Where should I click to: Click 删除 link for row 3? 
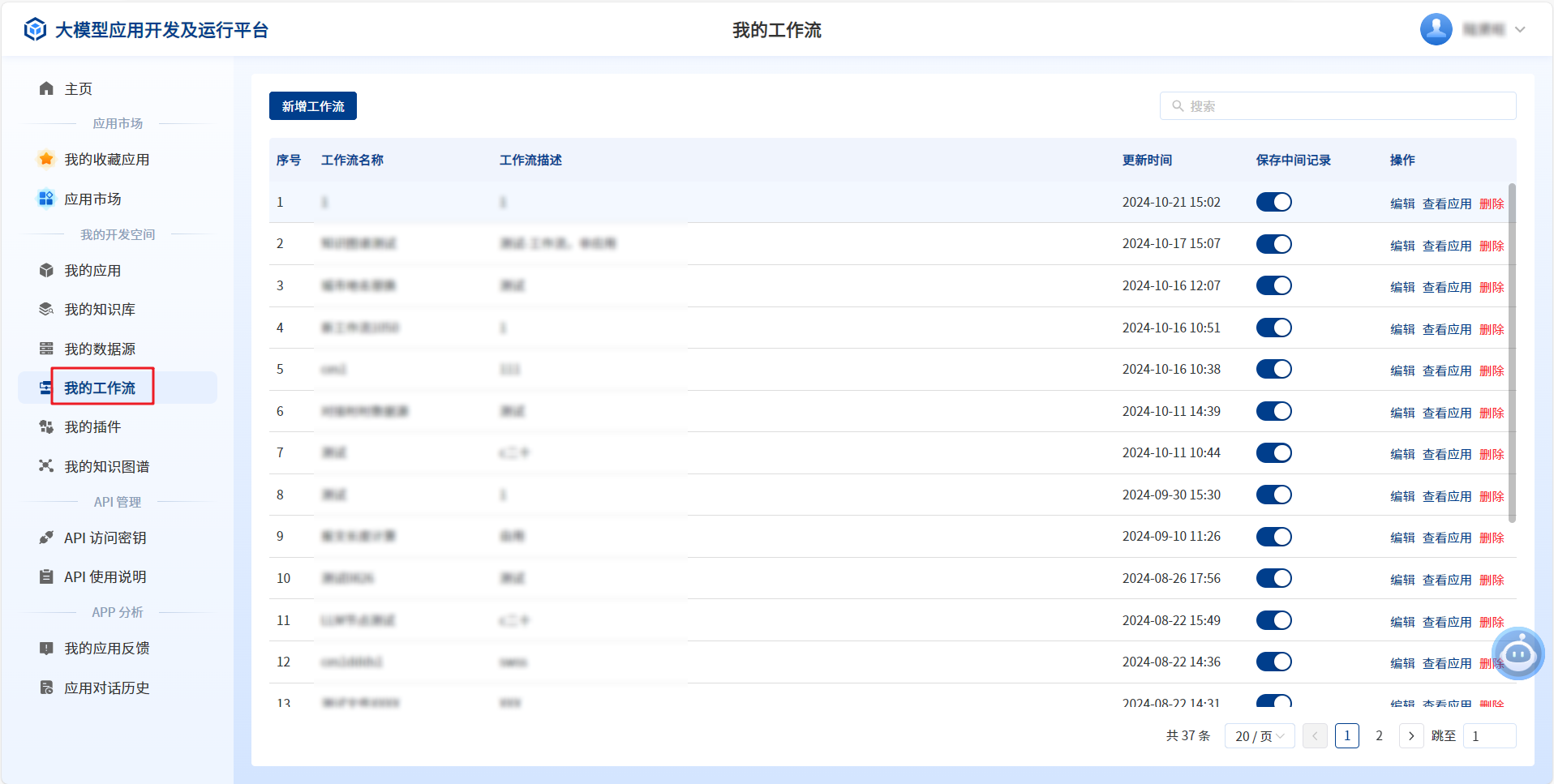coord(1492,287)
